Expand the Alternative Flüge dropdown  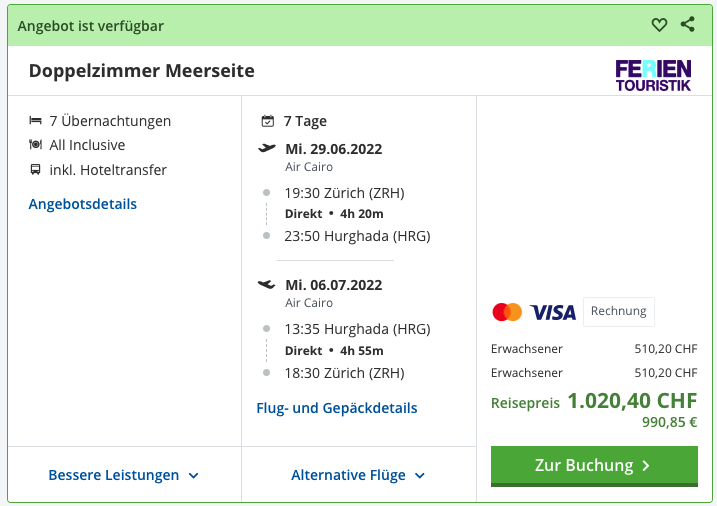pos(358,475)
